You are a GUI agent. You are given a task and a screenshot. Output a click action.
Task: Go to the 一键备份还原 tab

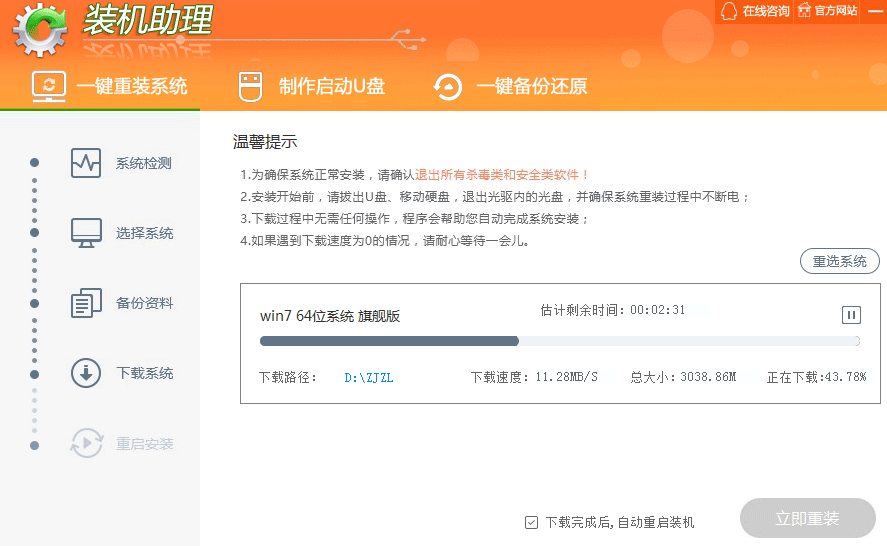[x=510, y=86]
